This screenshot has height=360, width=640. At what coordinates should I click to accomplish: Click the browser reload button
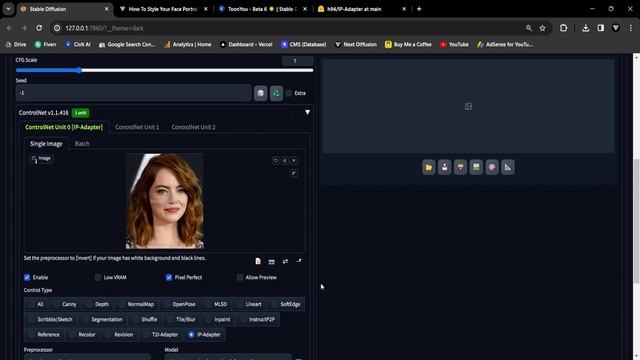click(x=39, y=28)
